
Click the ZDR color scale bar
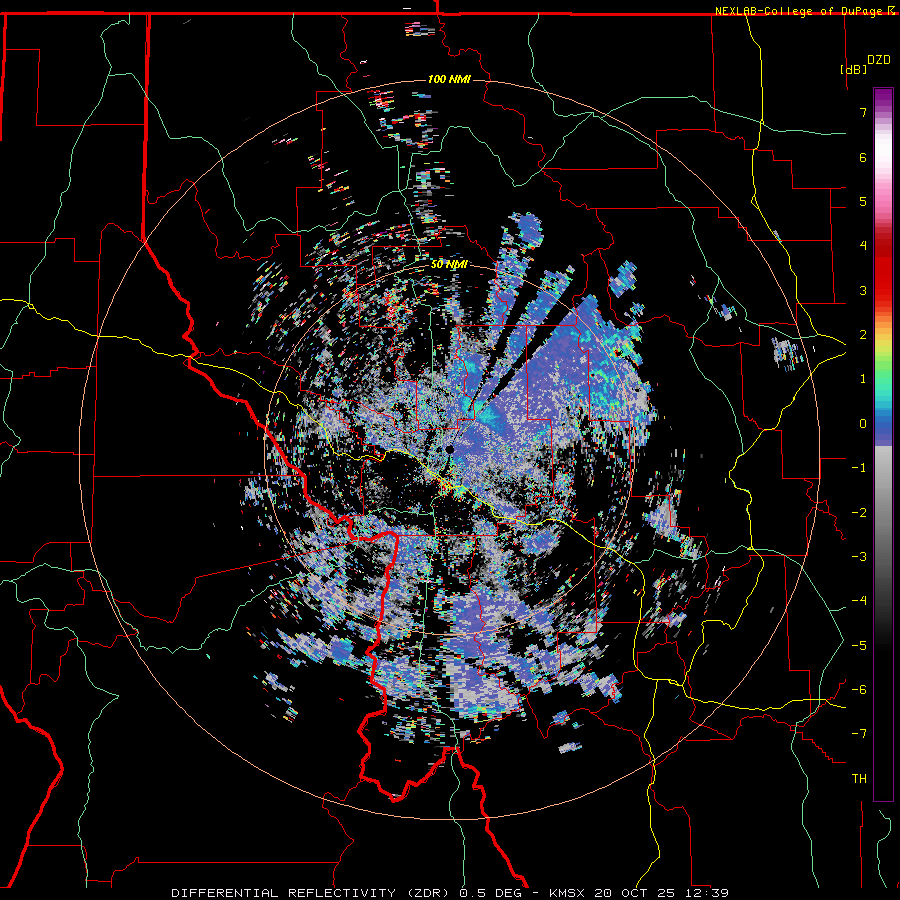(x=883, y=444)
